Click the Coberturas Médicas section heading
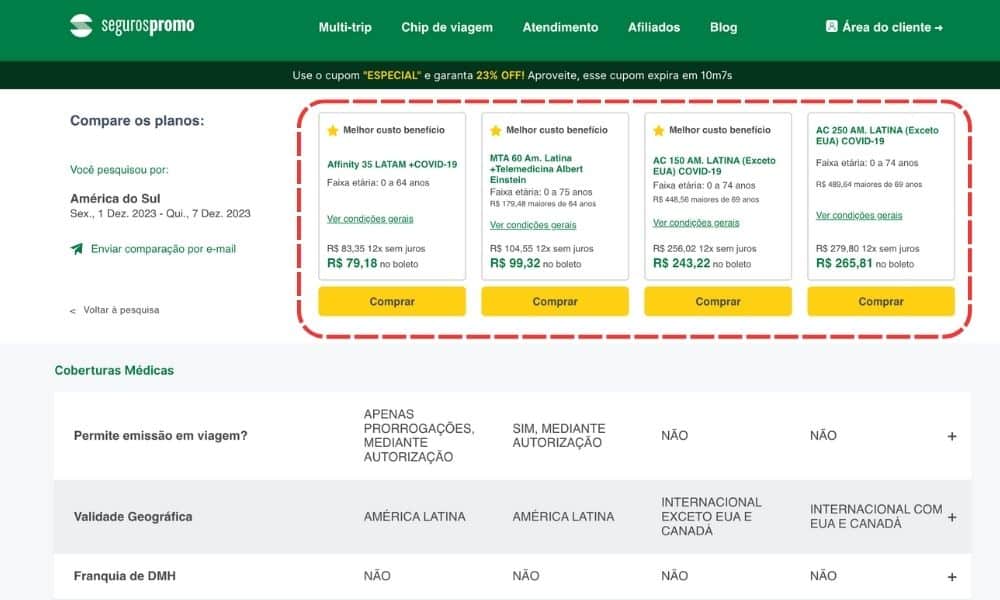The height and width of the screenshot is (600, 1000). [x=114, y=370]
